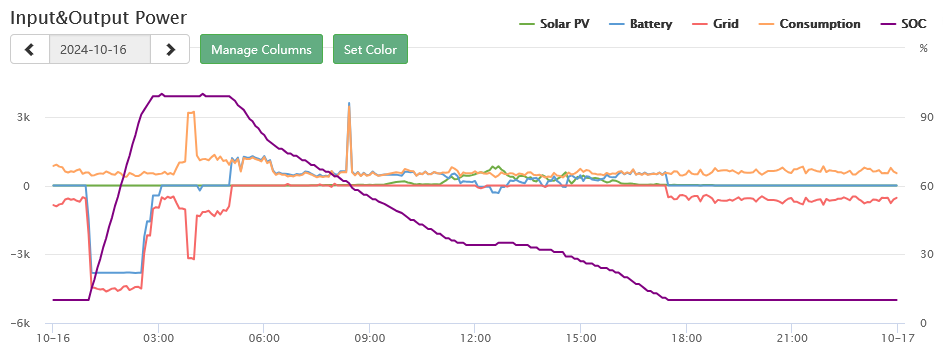Go to the previous day with left arrow
This screenshot has height=360, width=944.
(30, 49)
